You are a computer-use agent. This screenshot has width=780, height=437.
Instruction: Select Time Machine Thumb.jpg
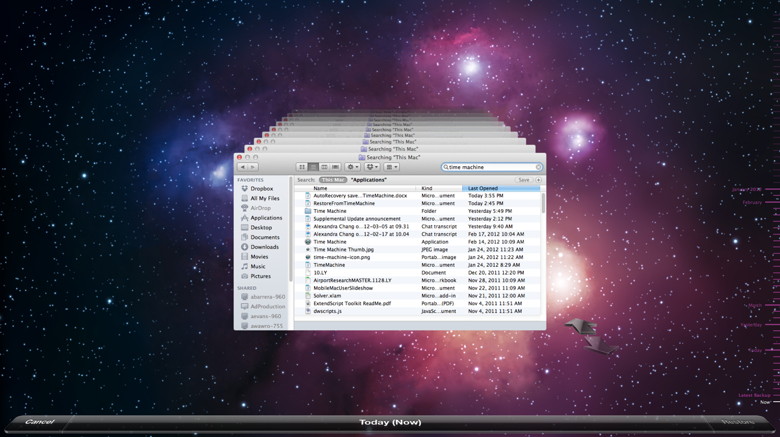417,249
